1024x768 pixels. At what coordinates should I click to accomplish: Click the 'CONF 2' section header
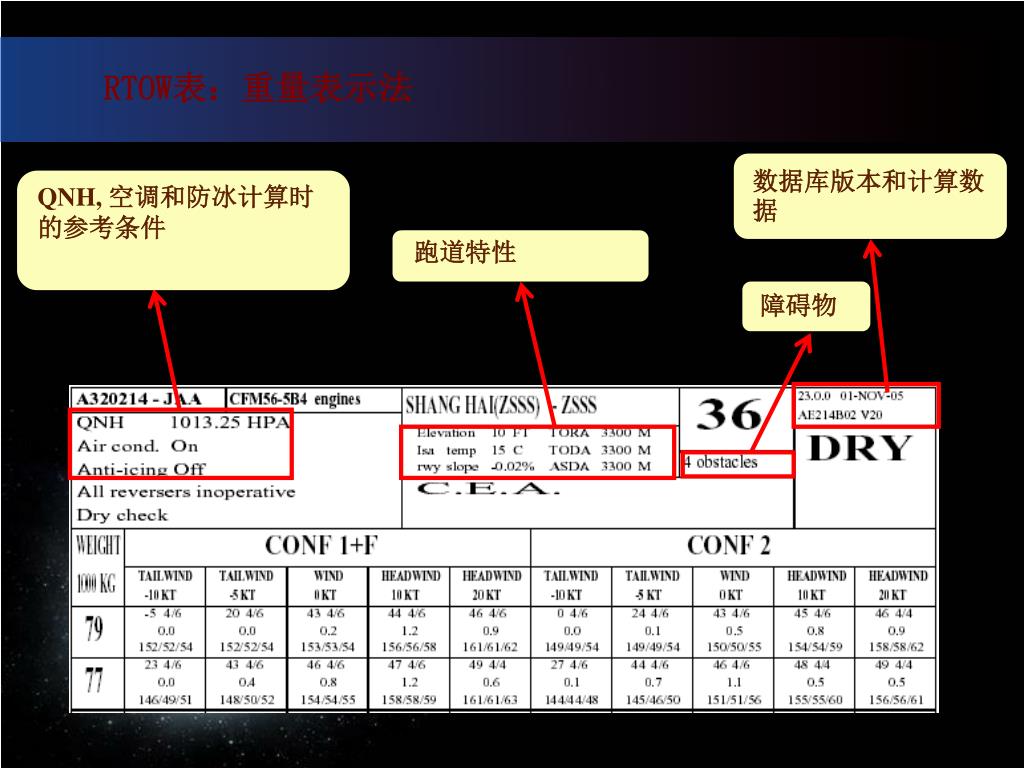point(728,545)
